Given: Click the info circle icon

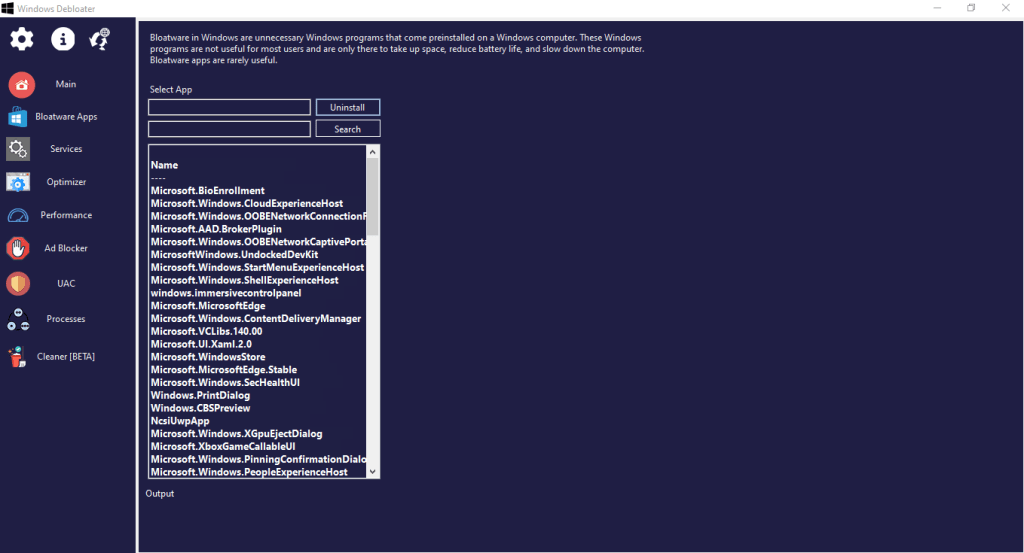Looking at the screenshot, I should click(x=63, y=39).
